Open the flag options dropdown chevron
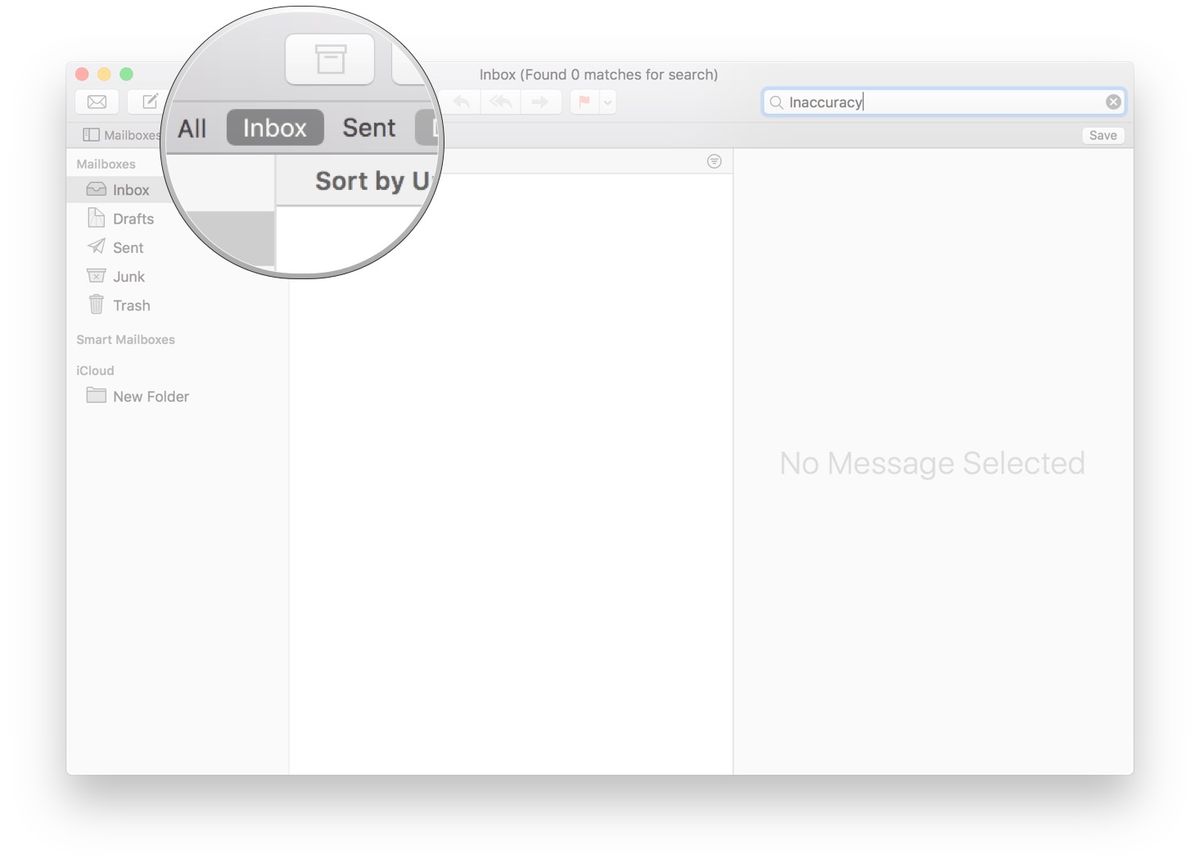1200x868 pixels. pos(606,101)
